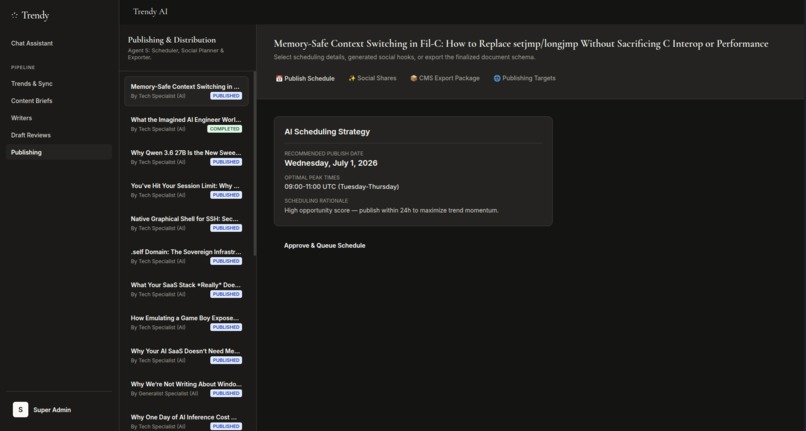Click By Generalist Specialist (AI) author text
Viewport: 806px width, 431px height.
164,393
